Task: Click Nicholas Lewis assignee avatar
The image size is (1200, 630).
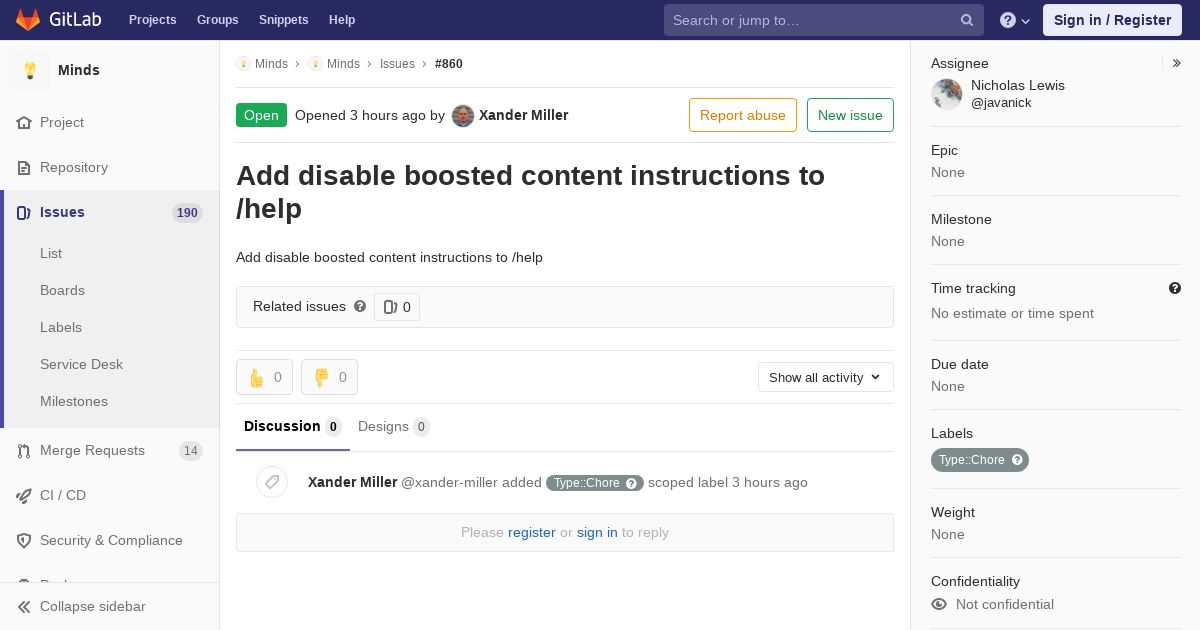Action: coord(947,94)
